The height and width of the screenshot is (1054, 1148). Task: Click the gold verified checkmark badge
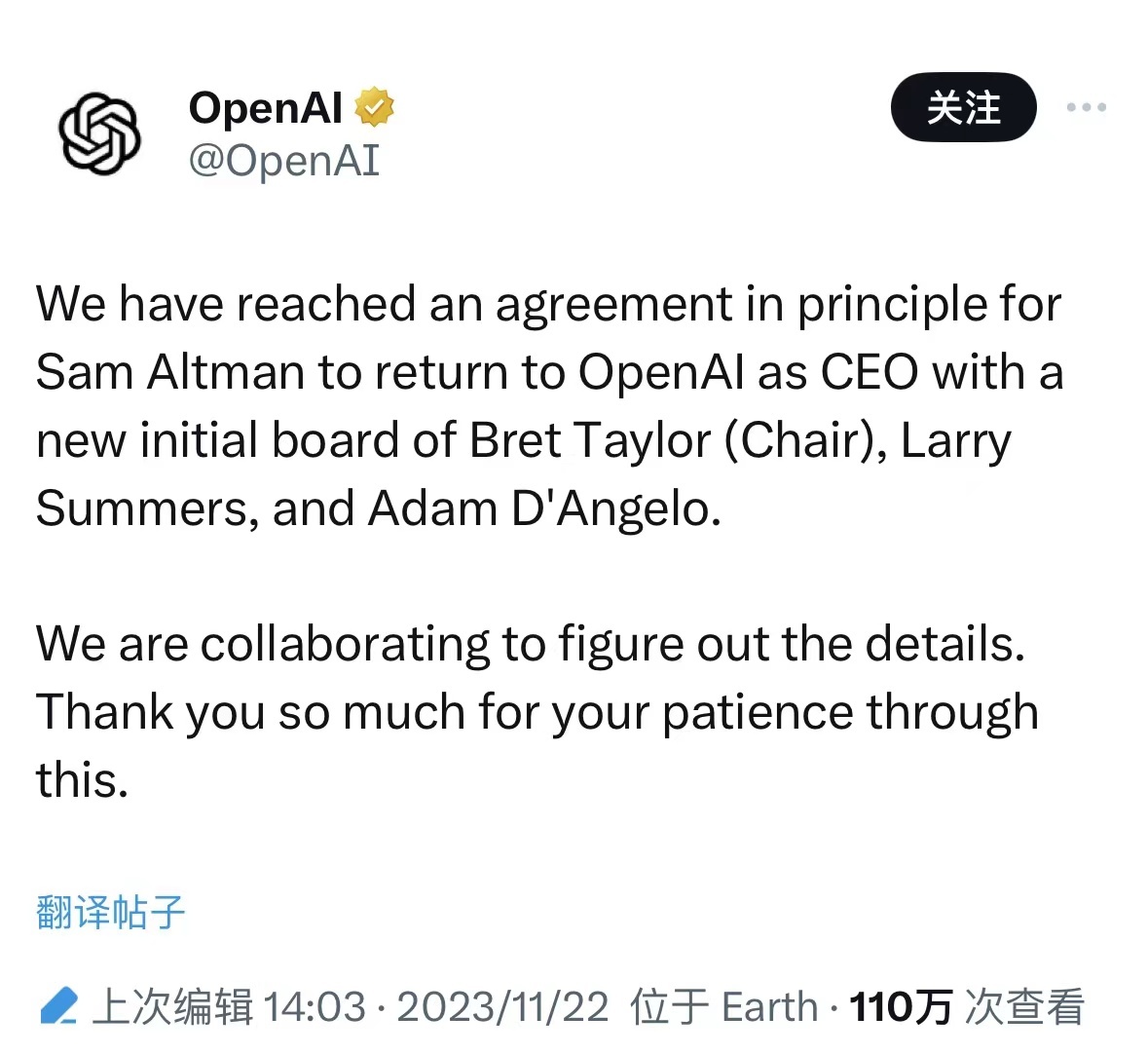(374, 107)
